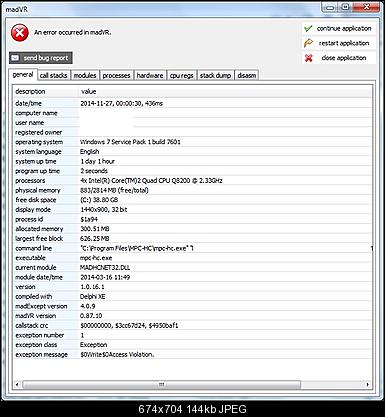Select module date/time value 2014-03-16 11:49
Viewport: 385px width, 417px height.
coord(105,277)
